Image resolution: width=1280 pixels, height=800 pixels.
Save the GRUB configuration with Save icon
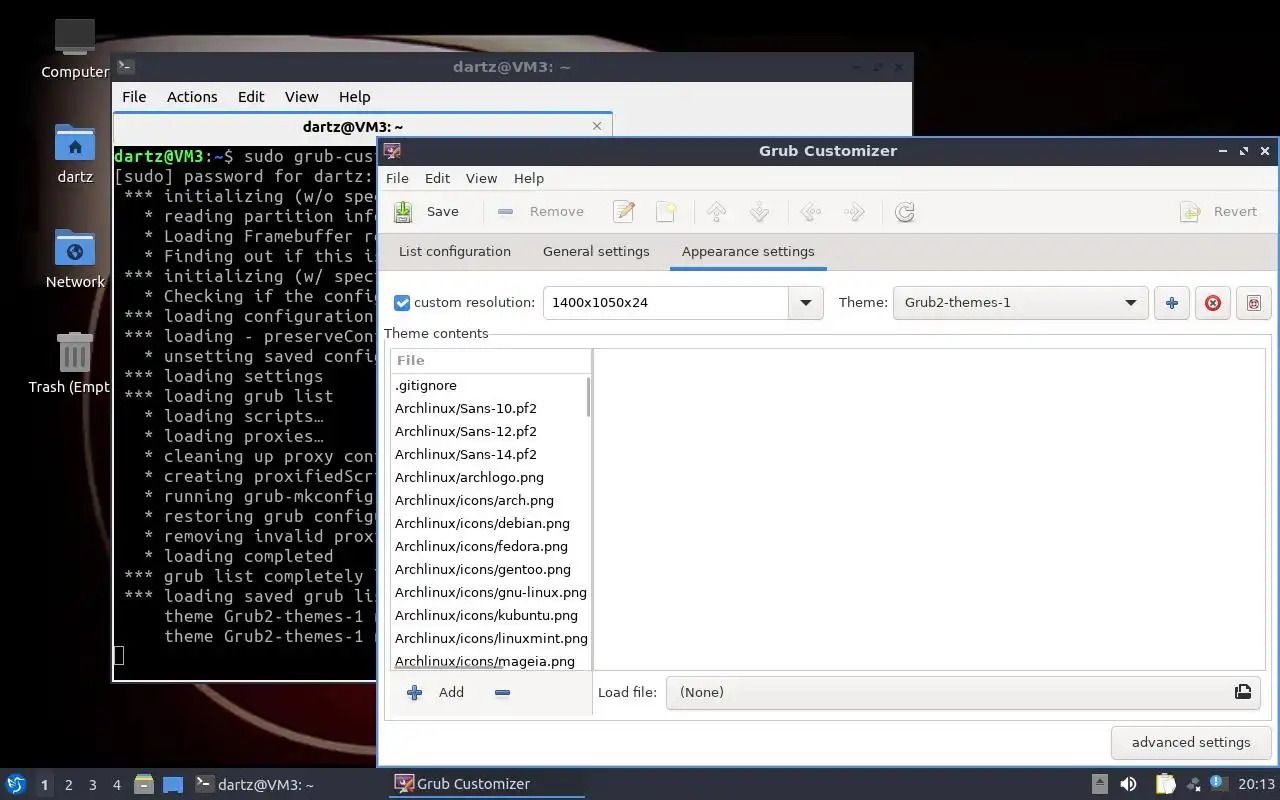click(x=403, y=211)
